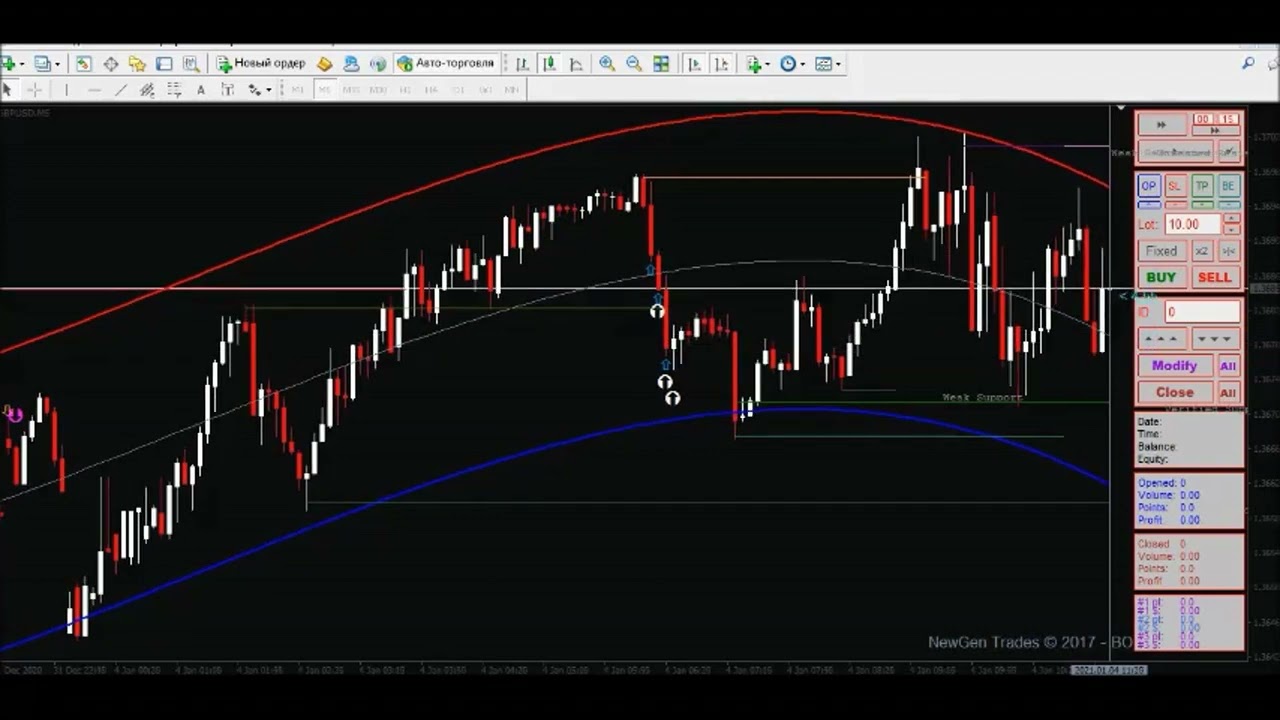The width and height of the screenshot is (1280, 720).
Task: Open the MetaEditor yellow book icon
Action: (x=324, y=64)
